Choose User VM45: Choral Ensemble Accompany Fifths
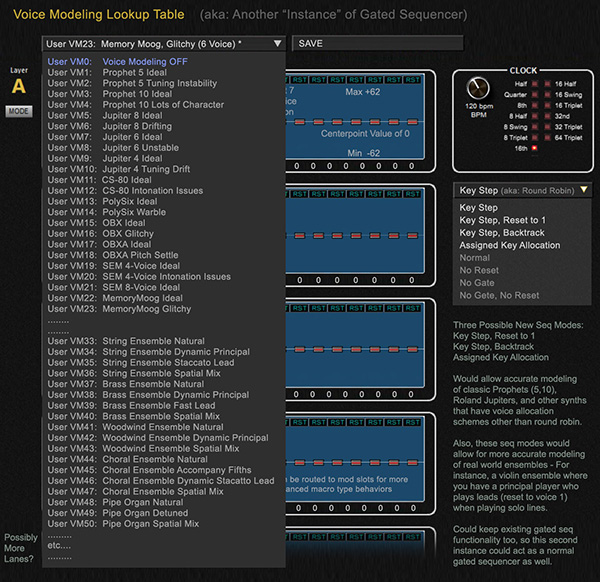This screenshot has width=600, height=582. pyautogui.click(x=149, y=470)
